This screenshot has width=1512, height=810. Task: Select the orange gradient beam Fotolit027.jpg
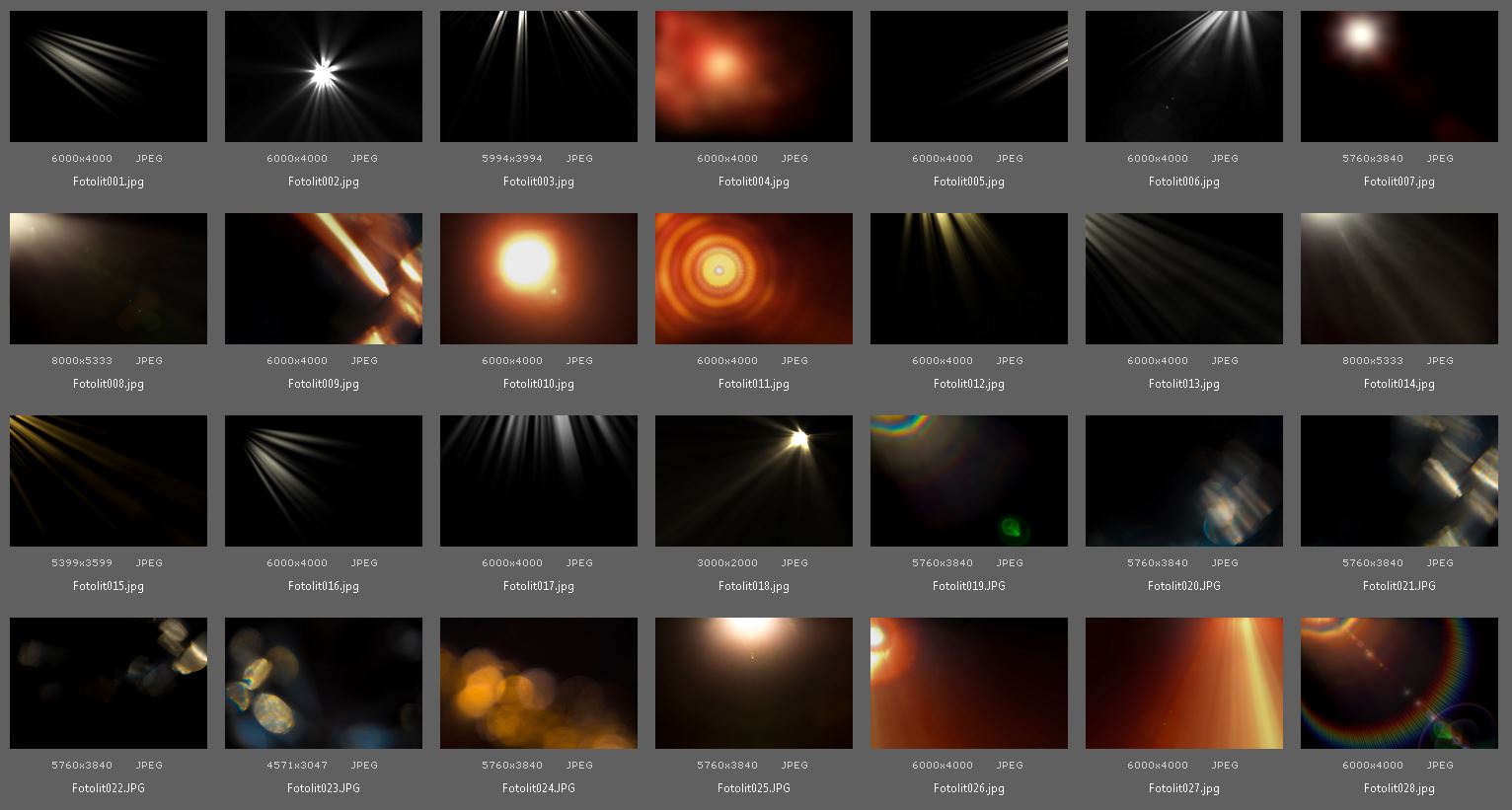pyautogui.click(x=1183, y=683)
